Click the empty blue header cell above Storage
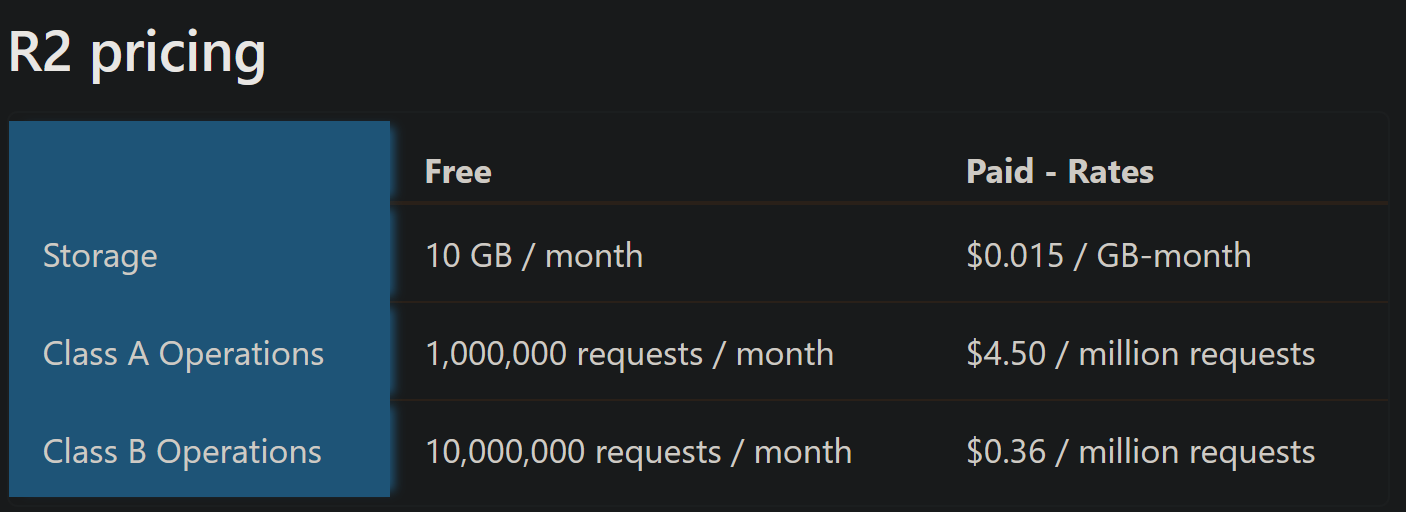This screenshot has height=512, width=1406. coord(199,164)
